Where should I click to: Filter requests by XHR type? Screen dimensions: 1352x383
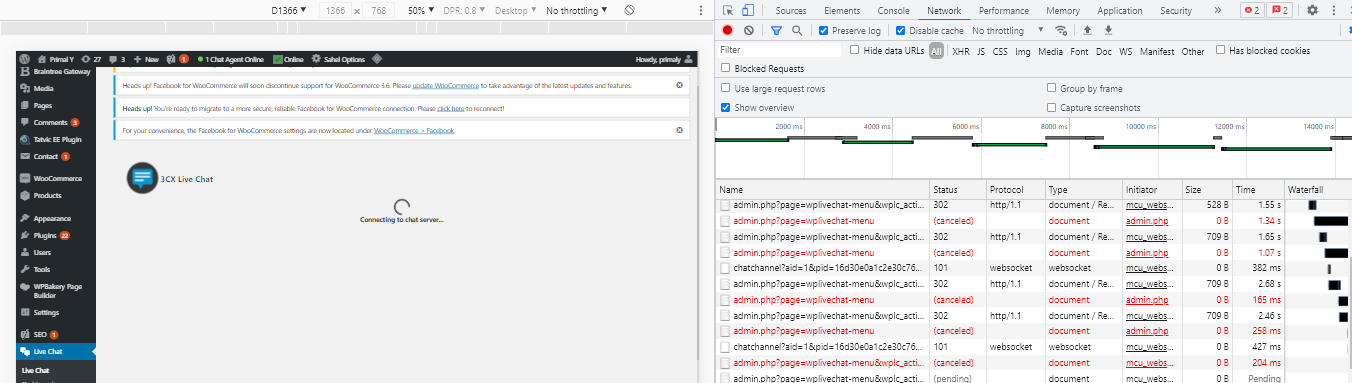tap(960, 51)
